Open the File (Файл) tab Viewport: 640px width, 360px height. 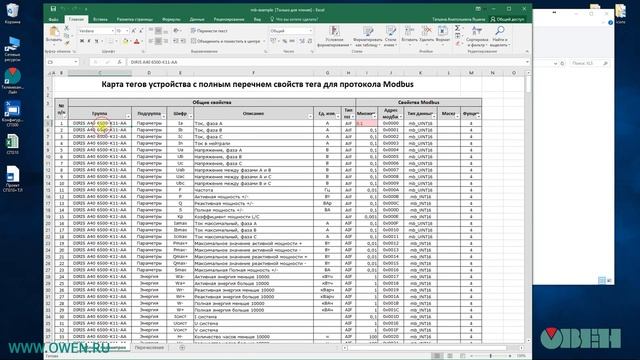(53, 19)
